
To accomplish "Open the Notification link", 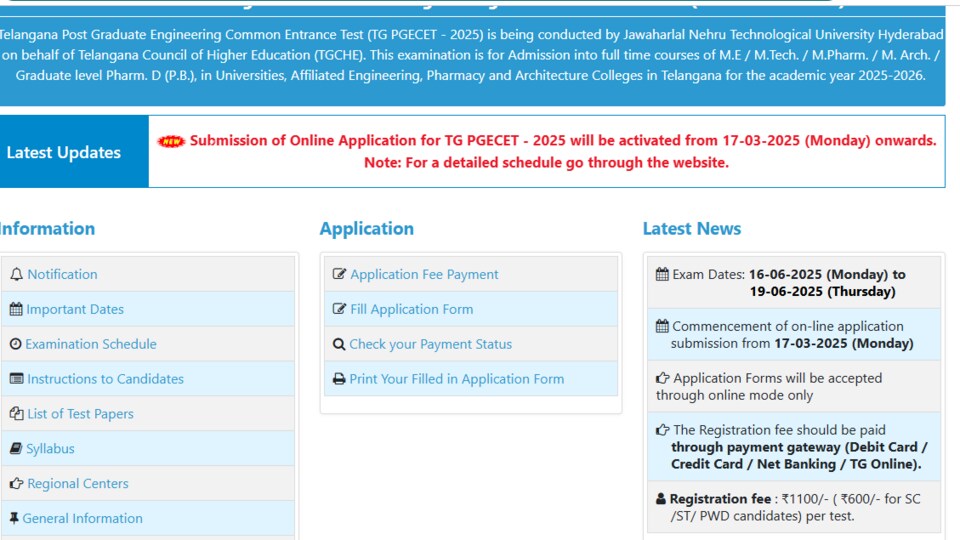I will pyautogui.click(x=62, y=274).
